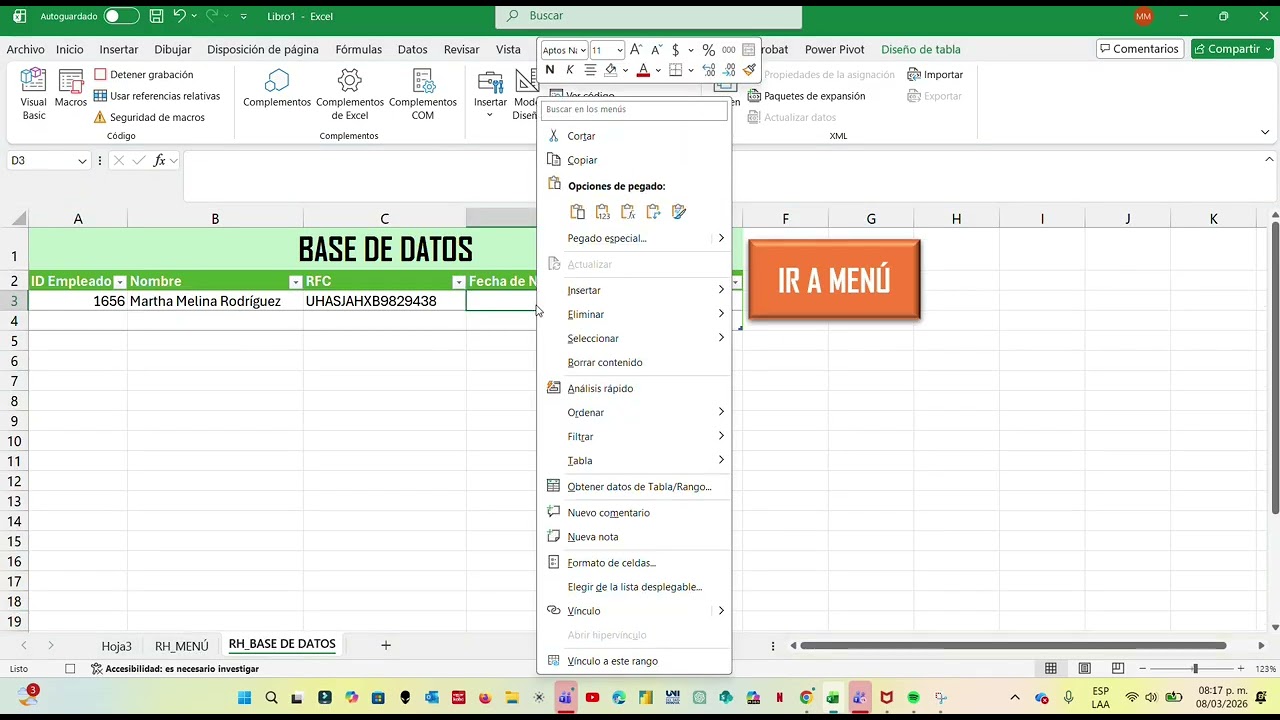Open ID Empleado filter dropdown

click(x=120, y=282)
